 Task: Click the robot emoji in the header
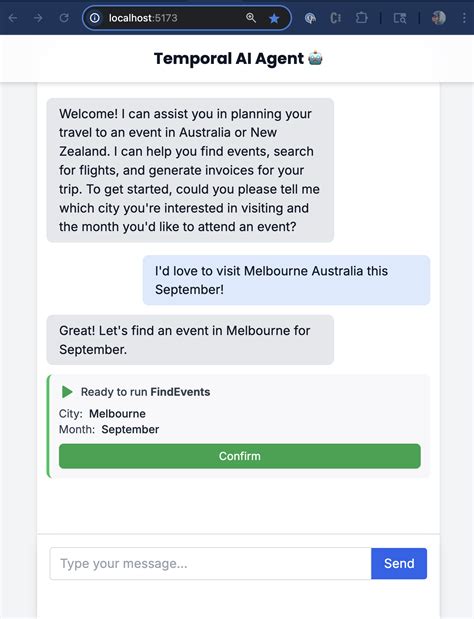[315, 58]
